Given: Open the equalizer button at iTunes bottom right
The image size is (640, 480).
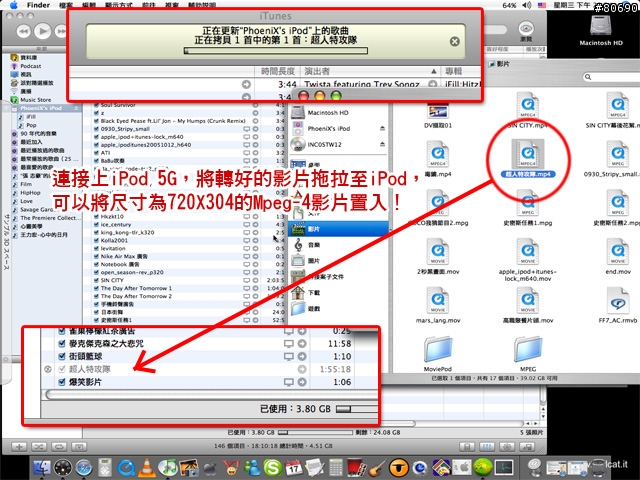Looking at the screenshot, I should pos(487,447).
